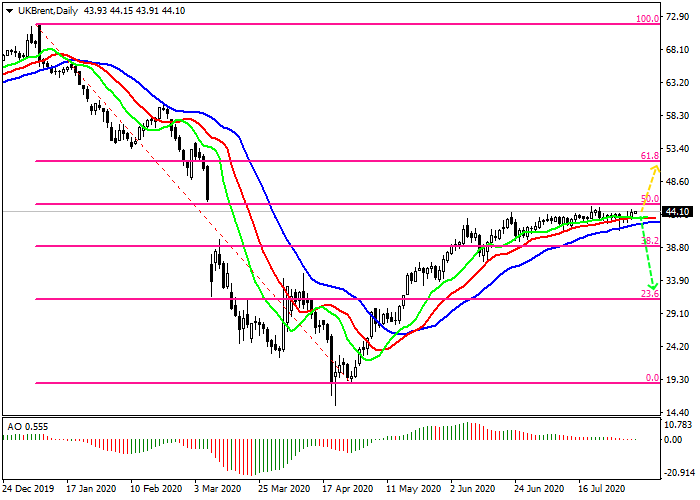Click the 17 Jan 2020 date label
The width and height of the screenshot is (700, 500).
[92, 489]
